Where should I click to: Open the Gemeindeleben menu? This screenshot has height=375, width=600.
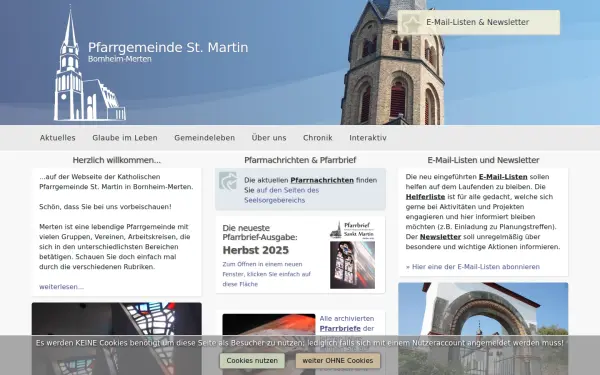pyautogui.click(x=205, y=138)
